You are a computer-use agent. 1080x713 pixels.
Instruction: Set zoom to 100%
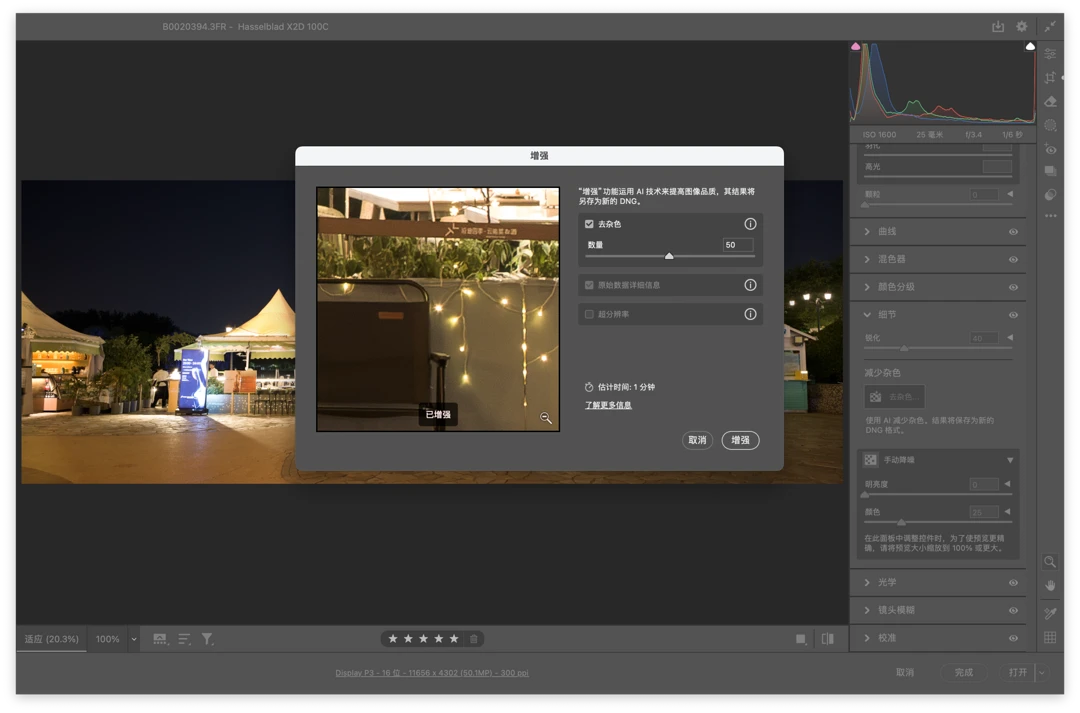coord(107,639)
